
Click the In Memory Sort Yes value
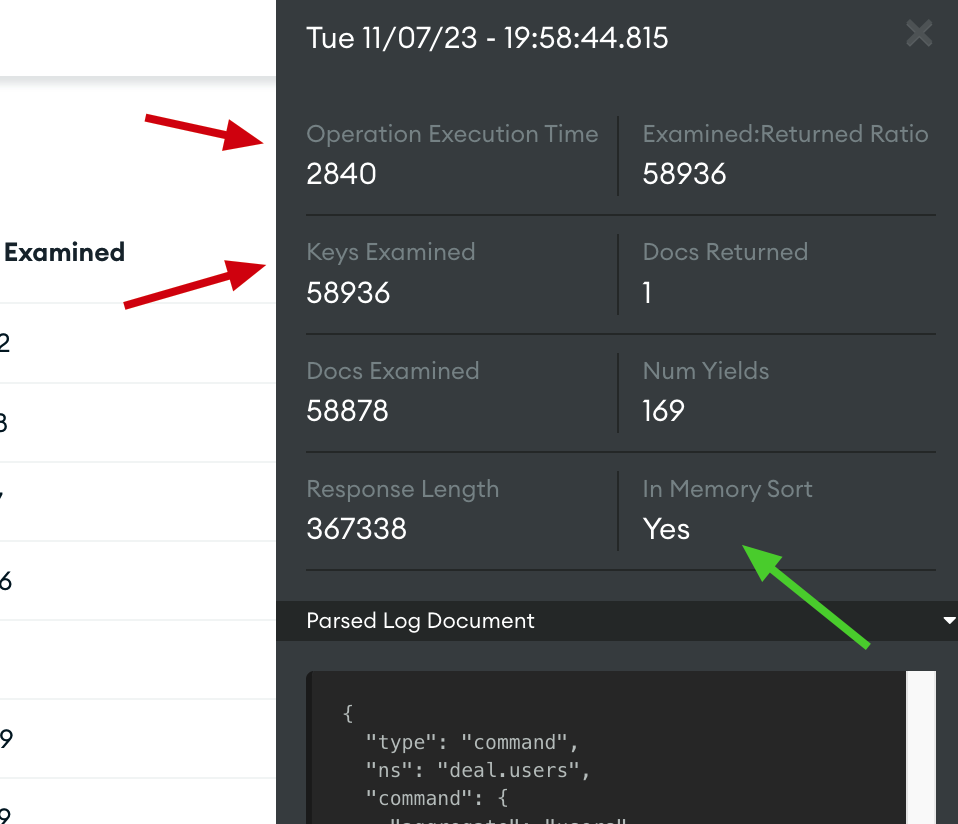tap(666, 529)
